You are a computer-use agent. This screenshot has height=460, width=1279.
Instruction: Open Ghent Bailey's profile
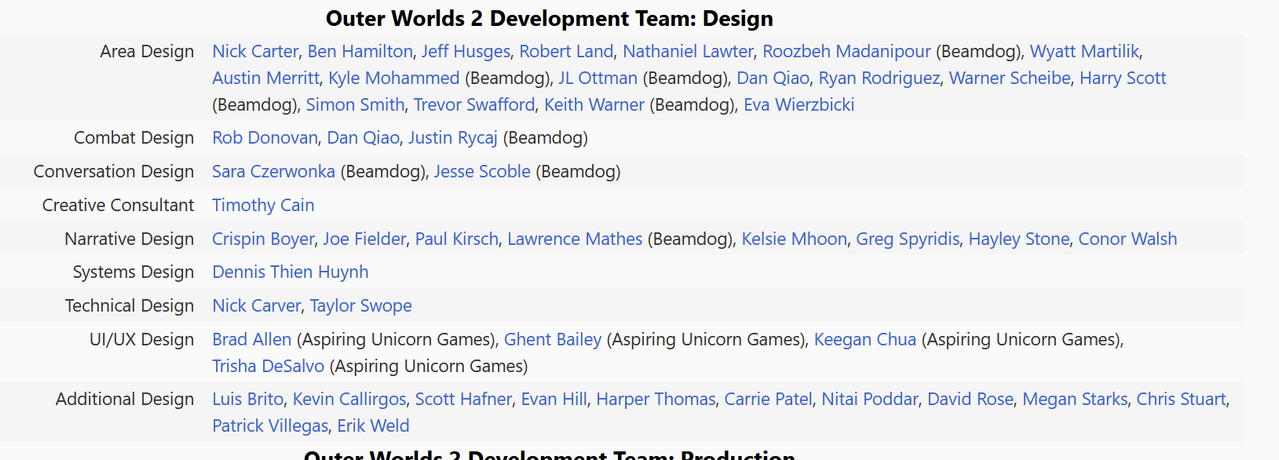(553, 340)
